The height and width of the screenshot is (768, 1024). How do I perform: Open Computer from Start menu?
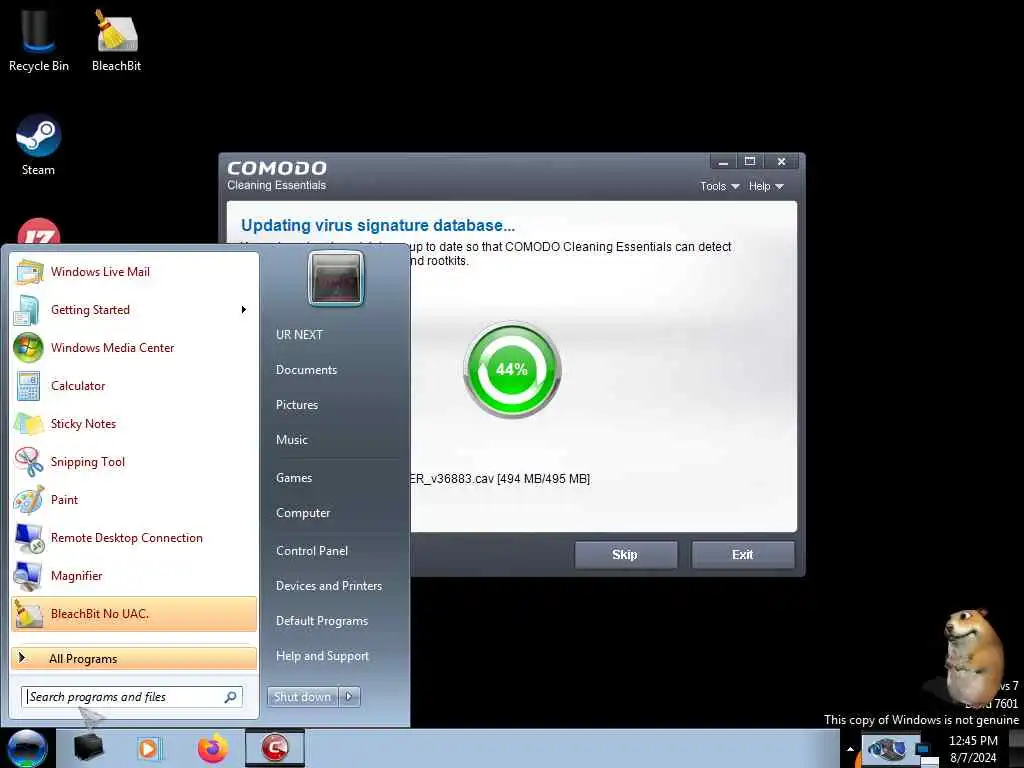(x=303, y=513)
